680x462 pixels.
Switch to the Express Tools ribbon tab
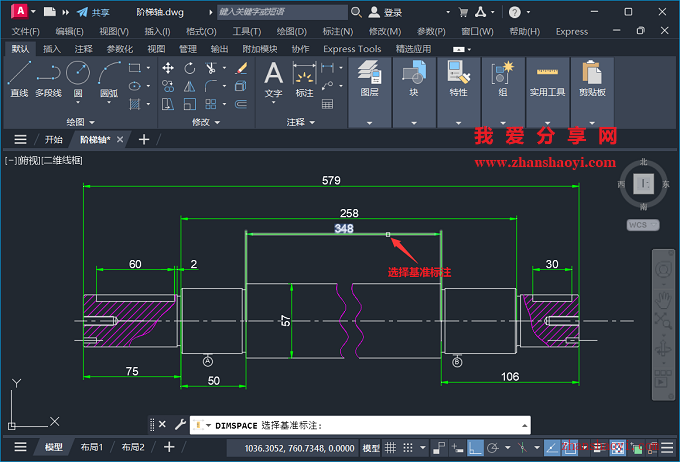click(x=352, y=49)
